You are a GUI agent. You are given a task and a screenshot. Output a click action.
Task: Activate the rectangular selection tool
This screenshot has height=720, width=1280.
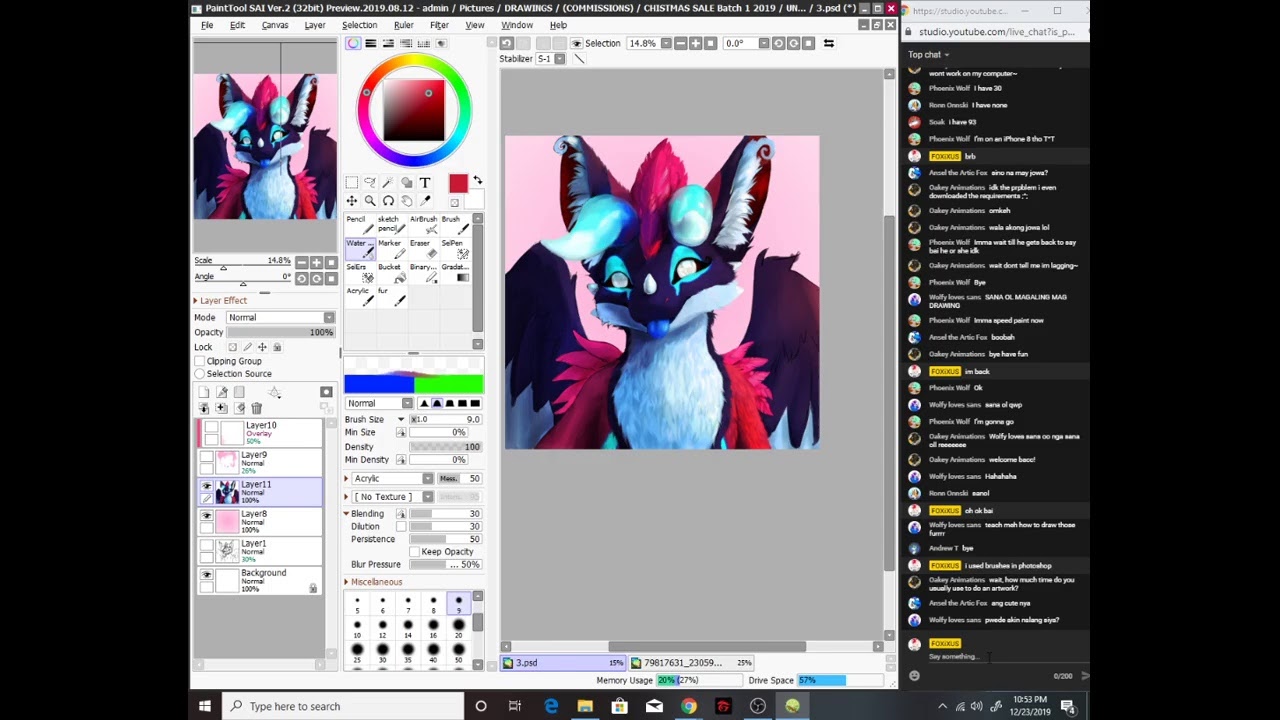(351, 183)
